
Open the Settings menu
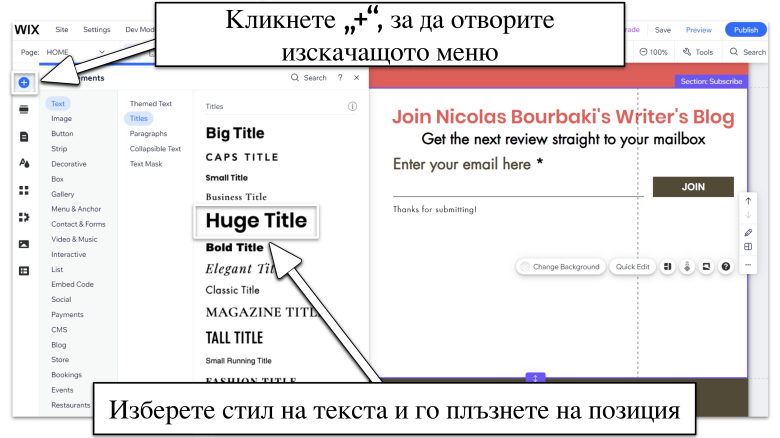click(97, 30)
